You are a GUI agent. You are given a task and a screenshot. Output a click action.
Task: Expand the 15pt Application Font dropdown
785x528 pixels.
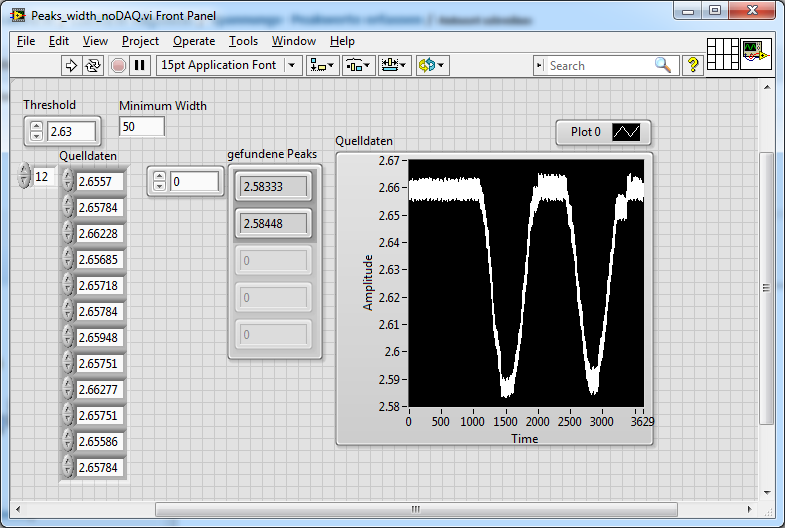click(x=292, y=65)
